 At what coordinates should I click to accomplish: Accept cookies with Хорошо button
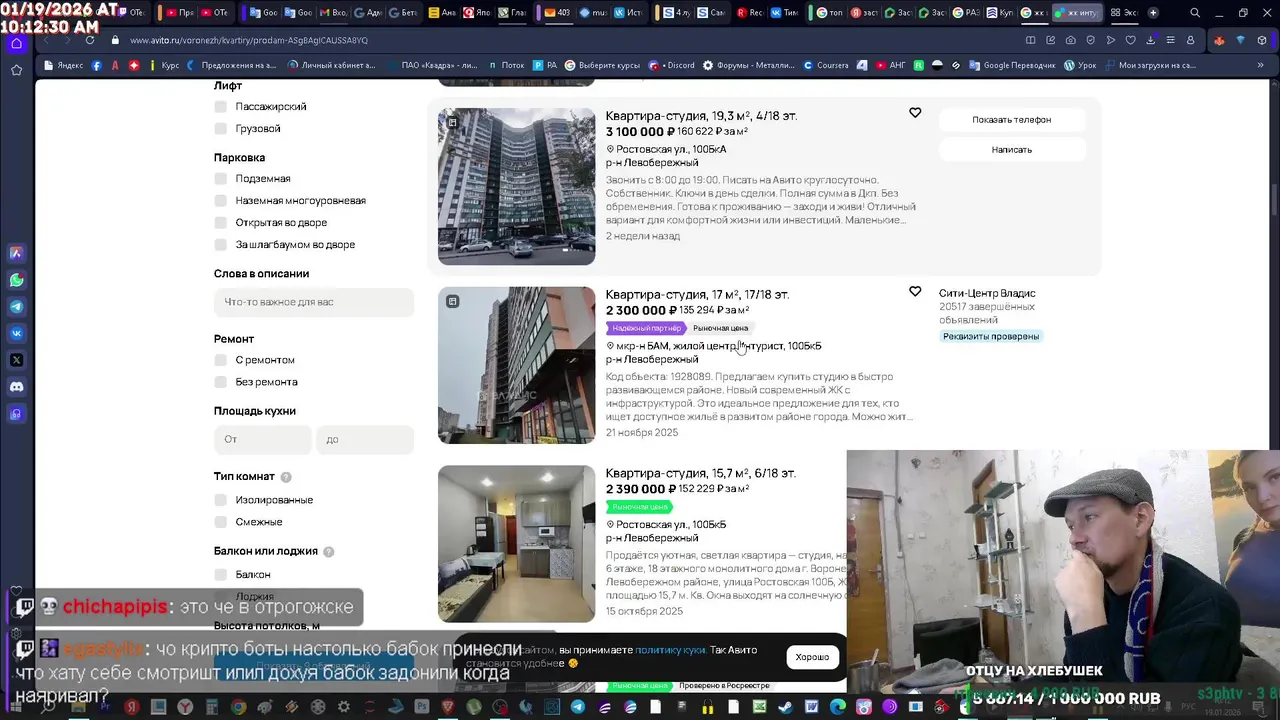[812, 657]
